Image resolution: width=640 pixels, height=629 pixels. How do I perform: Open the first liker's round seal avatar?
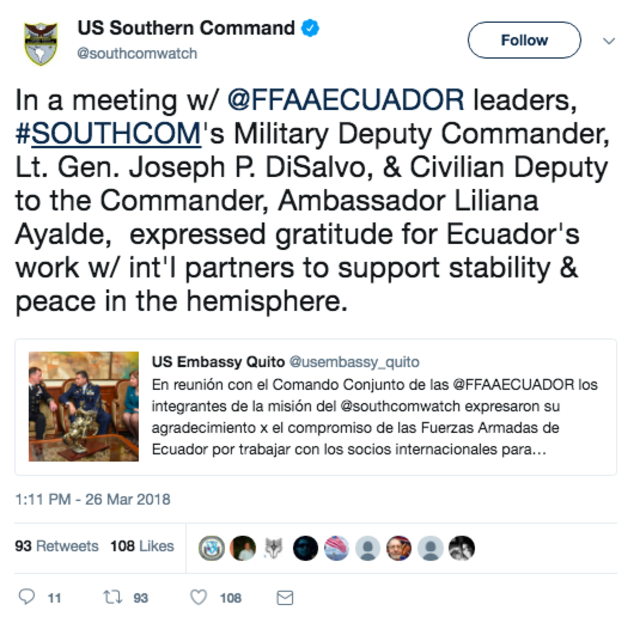pos(211,548)
